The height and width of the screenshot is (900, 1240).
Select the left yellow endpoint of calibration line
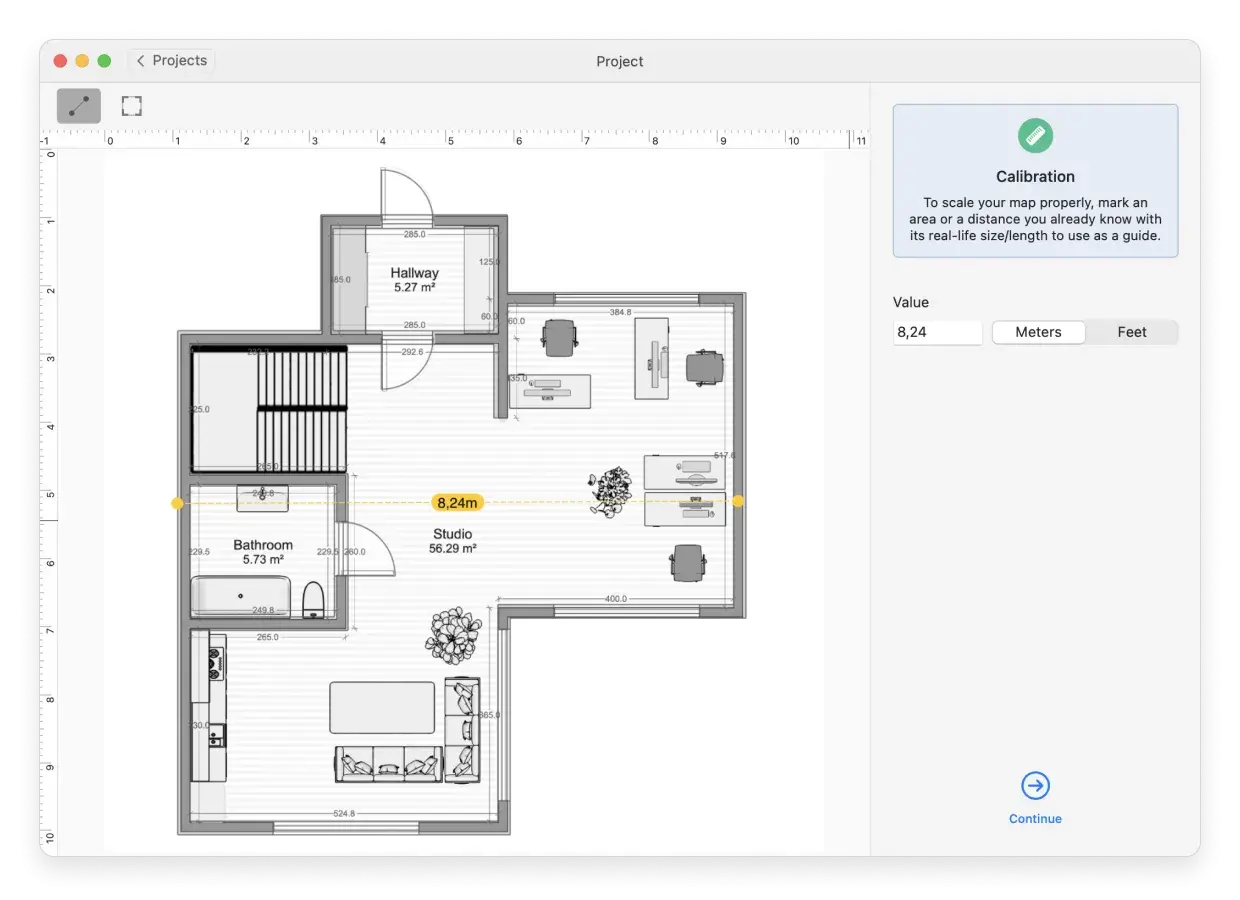point(177,503)
